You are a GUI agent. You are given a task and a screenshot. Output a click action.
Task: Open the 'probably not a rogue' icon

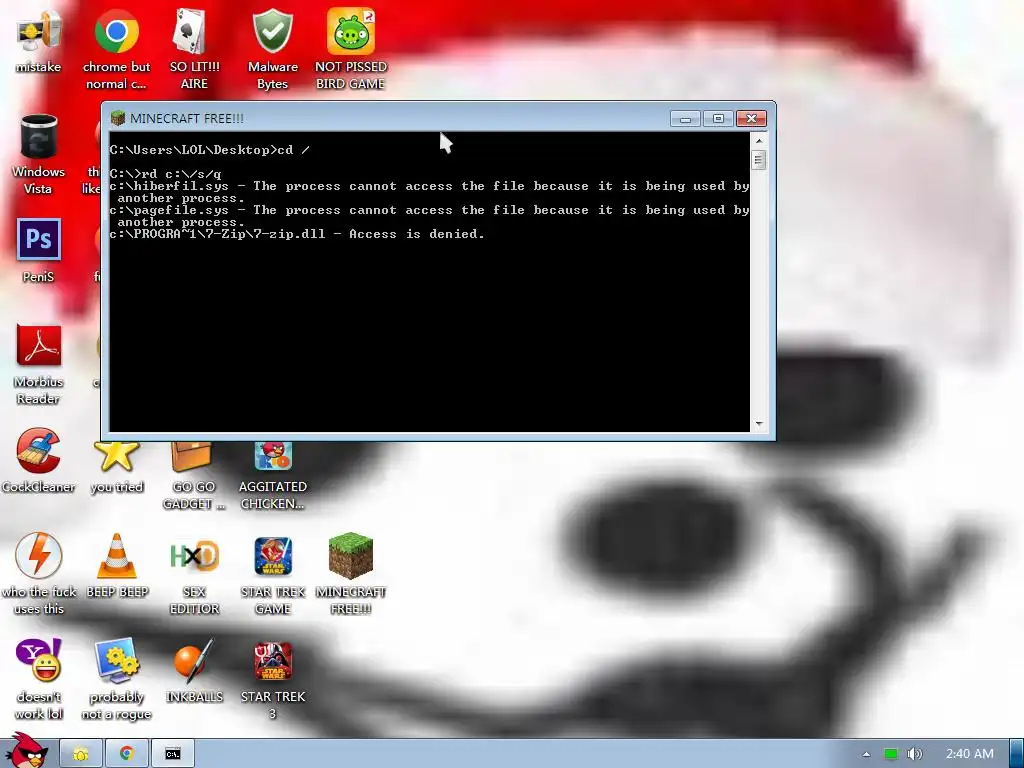point(116,679)
